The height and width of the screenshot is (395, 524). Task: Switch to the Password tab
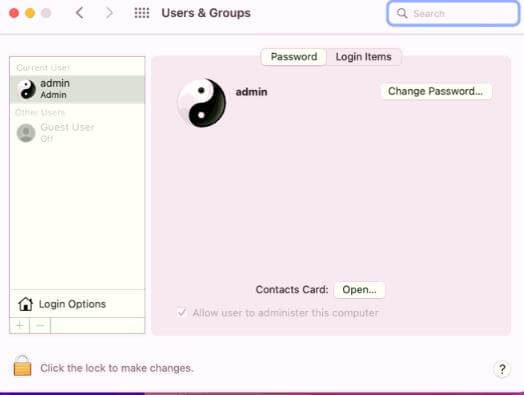tap(294, 57)
